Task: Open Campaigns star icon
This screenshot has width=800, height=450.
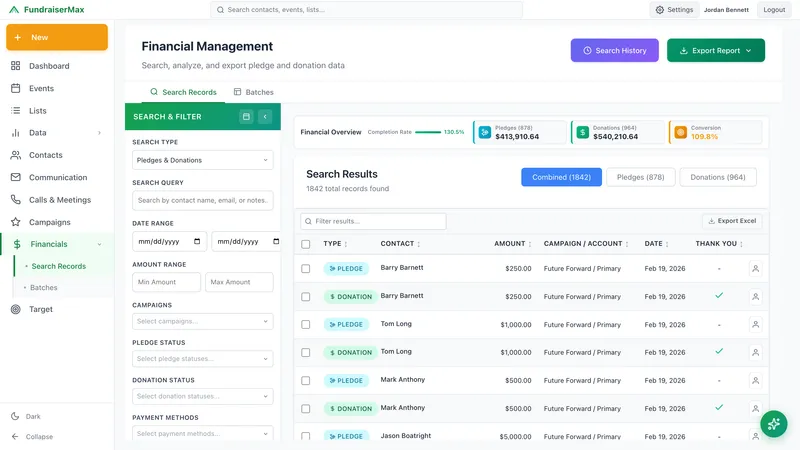Action: click(16, 222)
